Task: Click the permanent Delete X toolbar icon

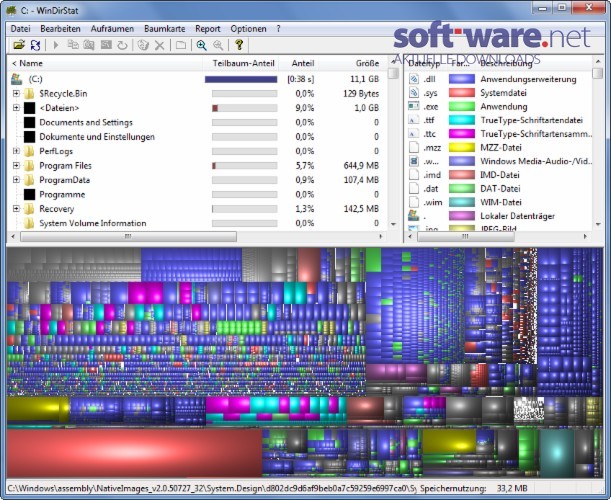Action: click(159, 45)
